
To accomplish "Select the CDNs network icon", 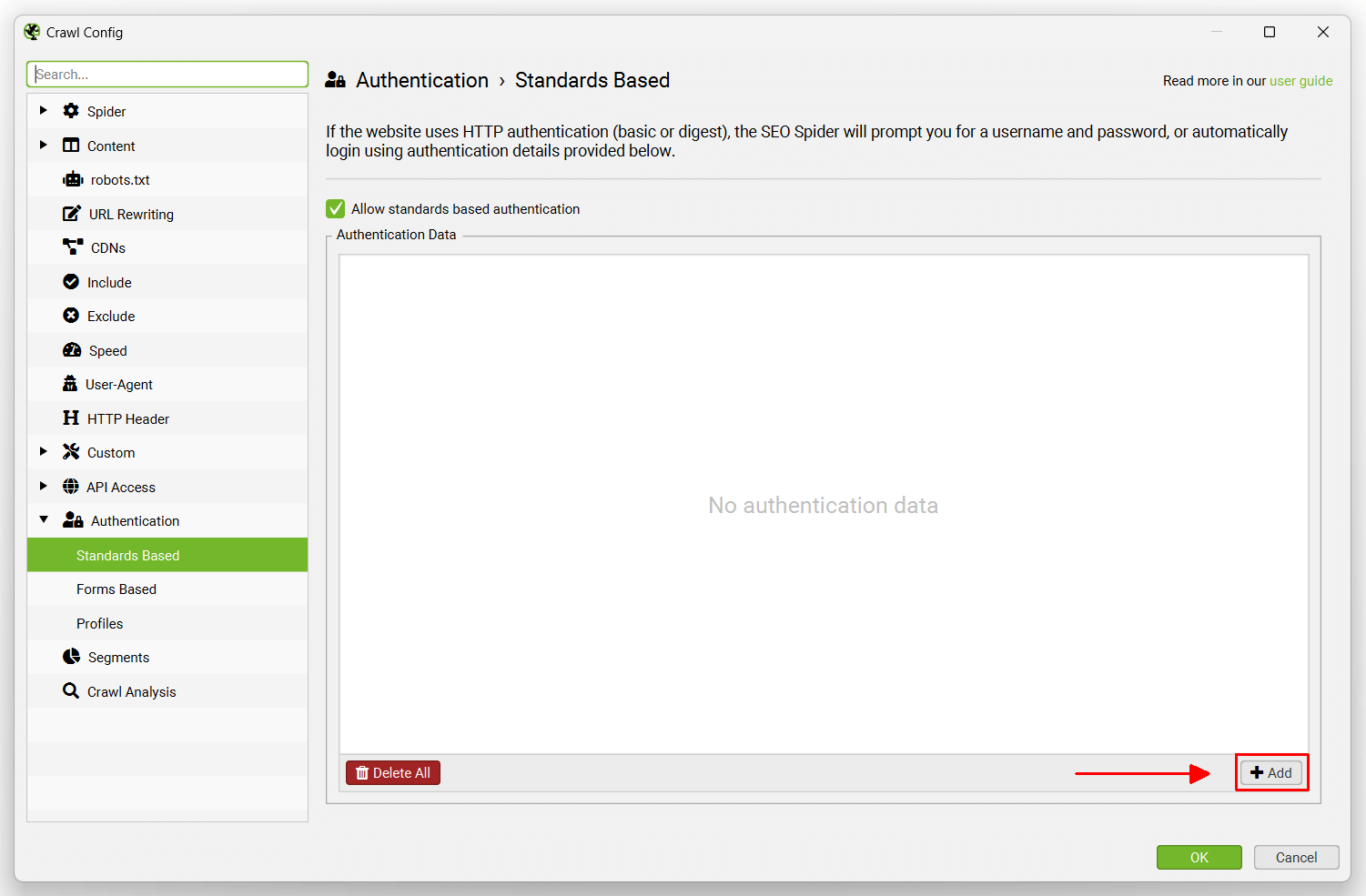I will pyautogui.click(x=72, y=247).
